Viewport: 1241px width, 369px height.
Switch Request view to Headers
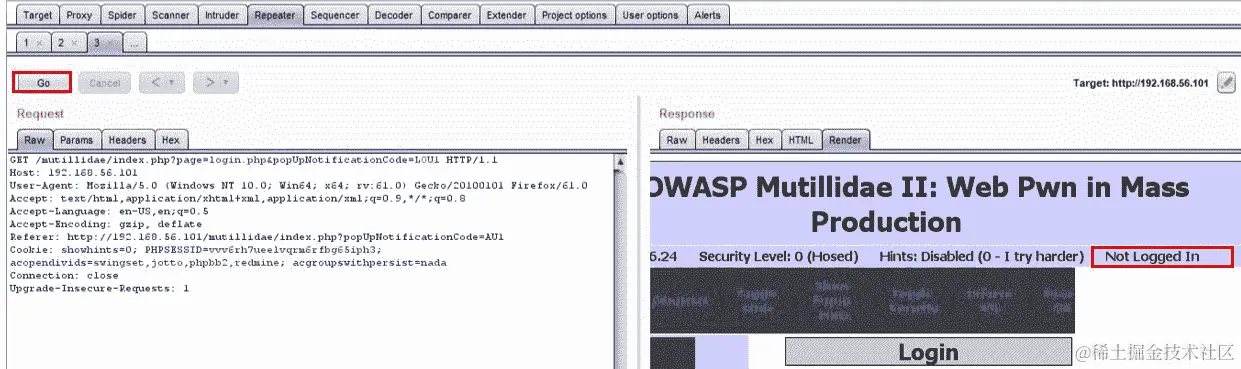click(127, 140)
